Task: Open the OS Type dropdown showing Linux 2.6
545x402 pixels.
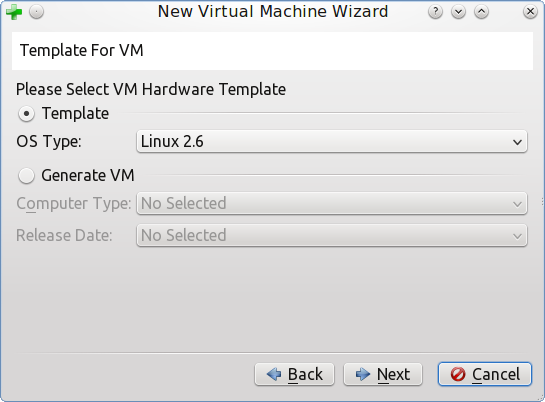Action: point(332,141)
